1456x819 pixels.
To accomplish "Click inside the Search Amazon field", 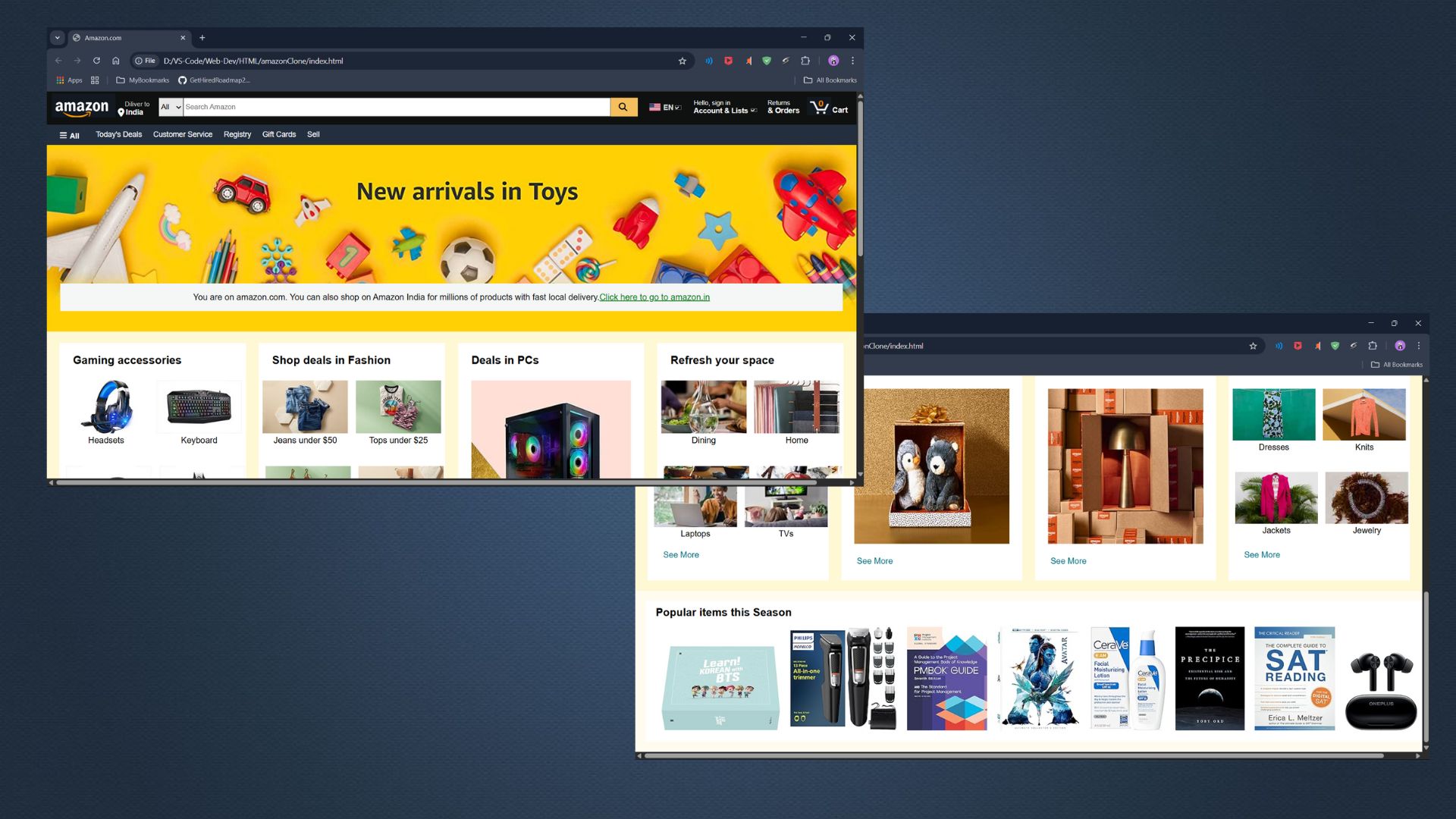I will (396, 107).
